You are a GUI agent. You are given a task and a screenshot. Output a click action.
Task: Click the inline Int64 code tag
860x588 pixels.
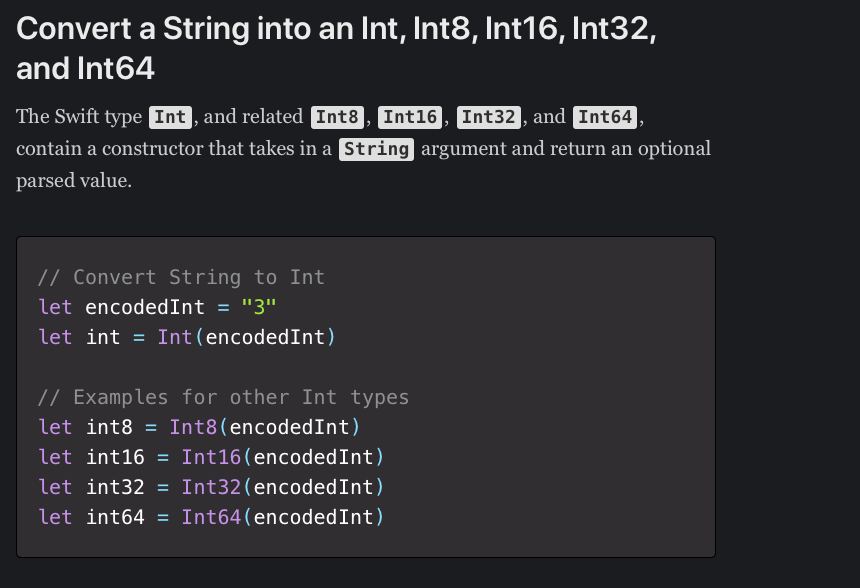pyautogui.click(x=605, y=117)
